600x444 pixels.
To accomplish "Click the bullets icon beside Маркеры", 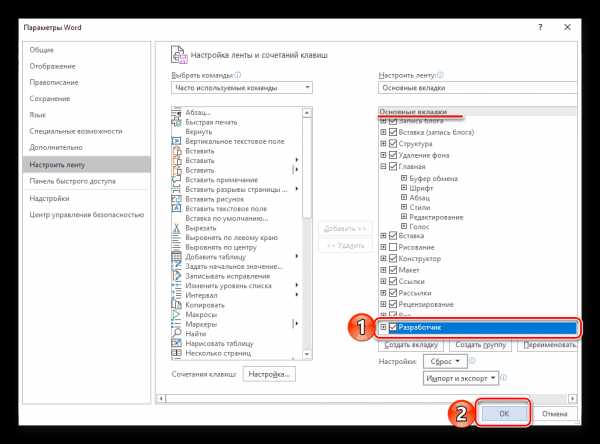I will [176, 324].
